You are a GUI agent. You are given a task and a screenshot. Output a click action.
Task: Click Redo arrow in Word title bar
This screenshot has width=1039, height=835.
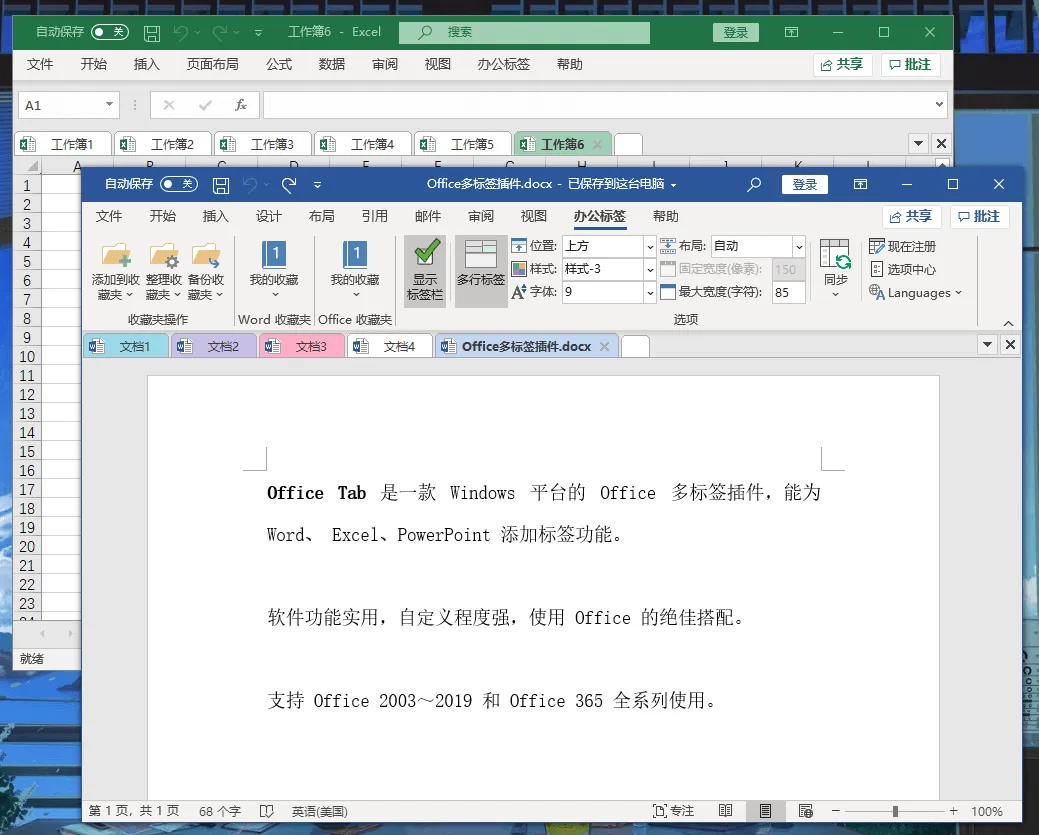(289, 185)
